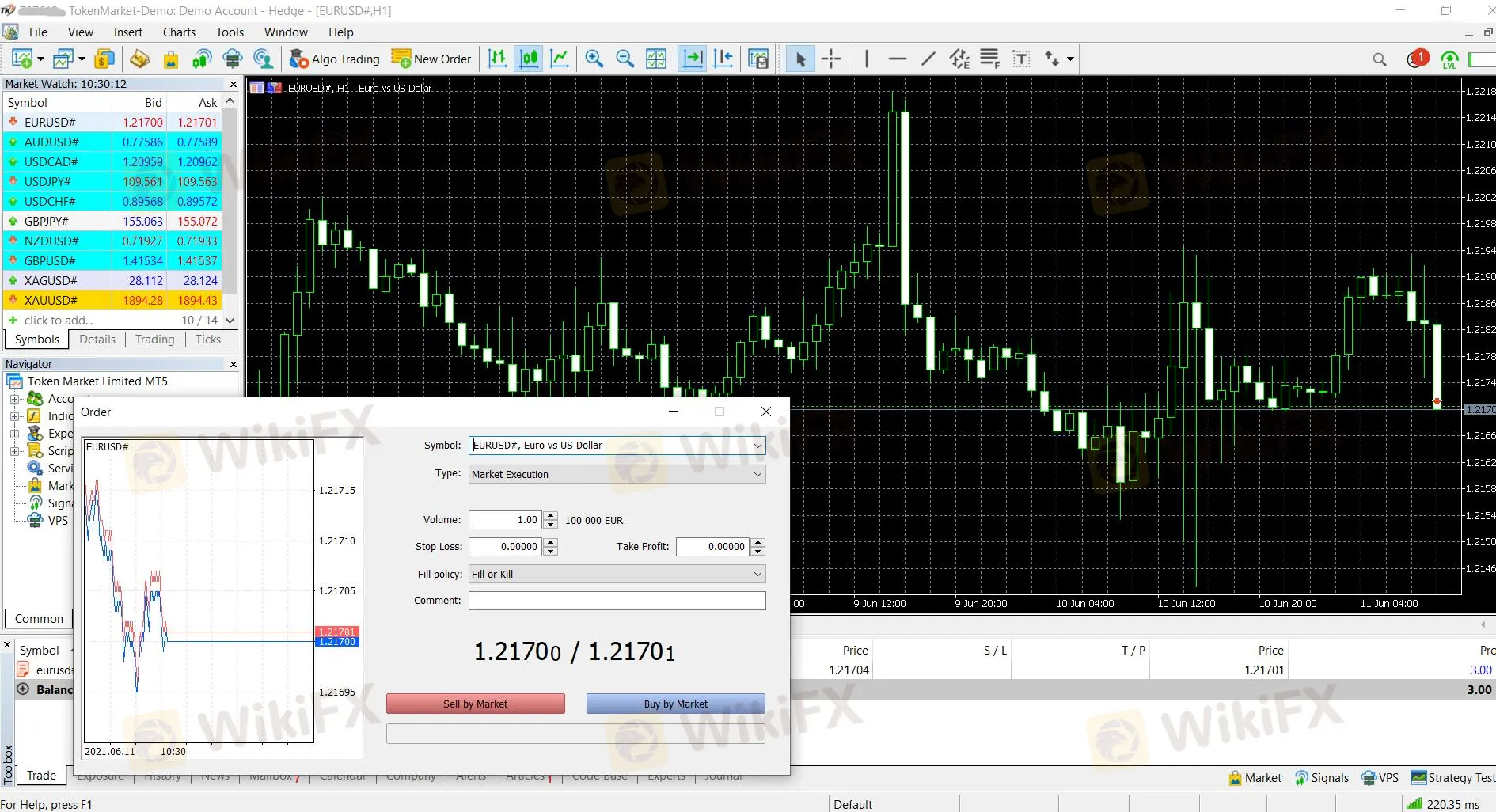Tile chart windows icon
This screenshot has width=1496, height=812.
pos(656,59)
